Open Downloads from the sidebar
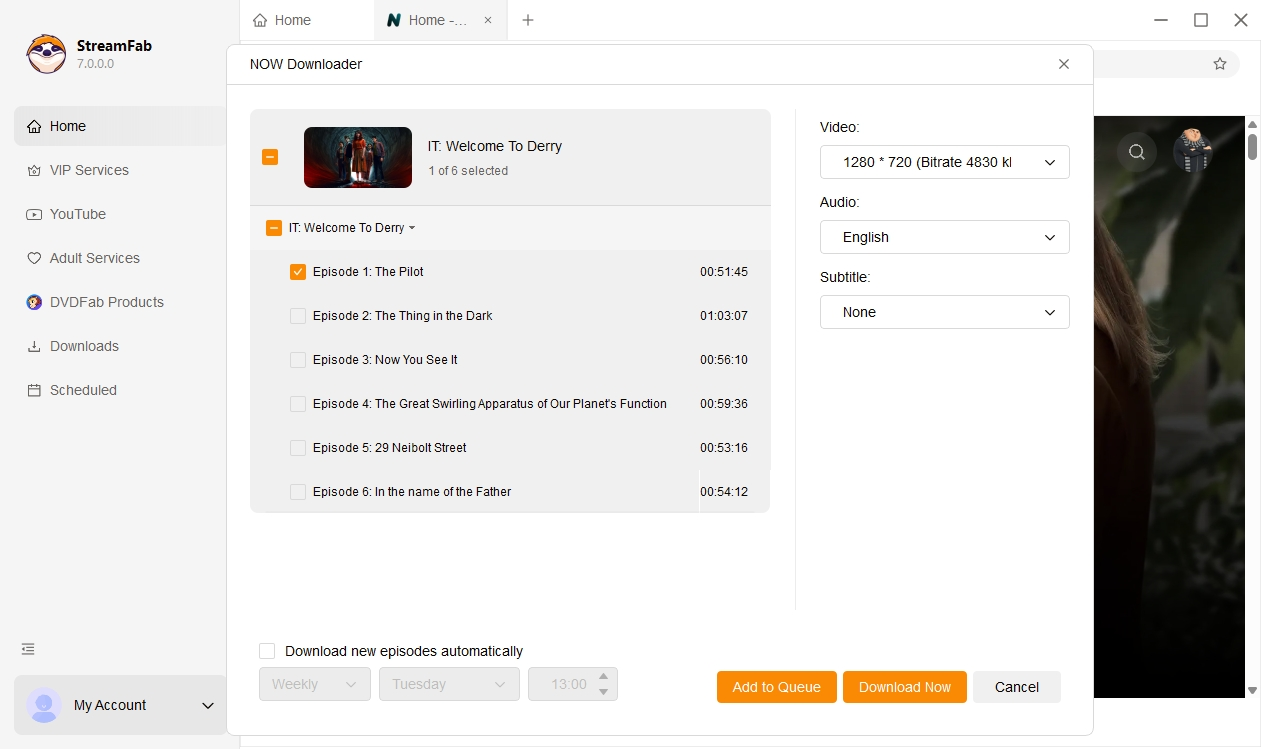 point(84,346)
